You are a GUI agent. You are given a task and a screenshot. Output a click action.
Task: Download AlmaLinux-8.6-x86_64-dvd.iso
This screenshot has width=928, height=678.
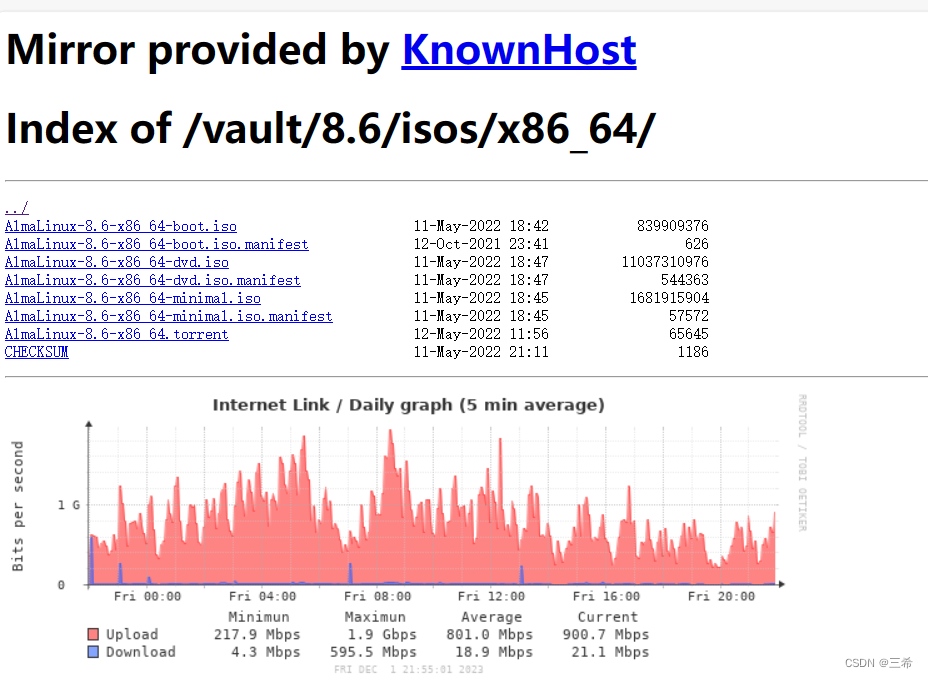tap(117, 262)
